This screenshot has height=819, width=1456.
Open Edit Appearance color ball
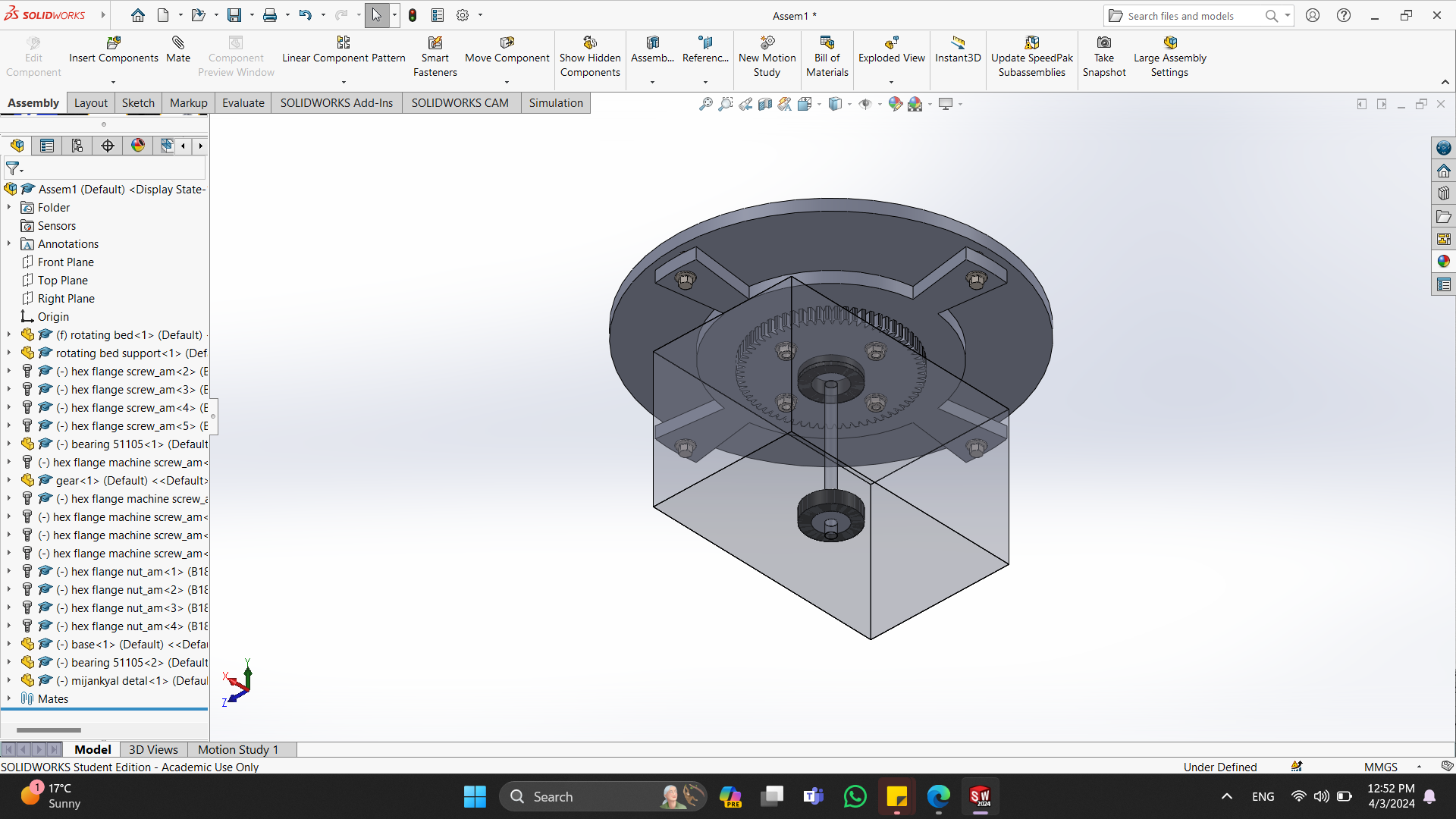point(896,104)
